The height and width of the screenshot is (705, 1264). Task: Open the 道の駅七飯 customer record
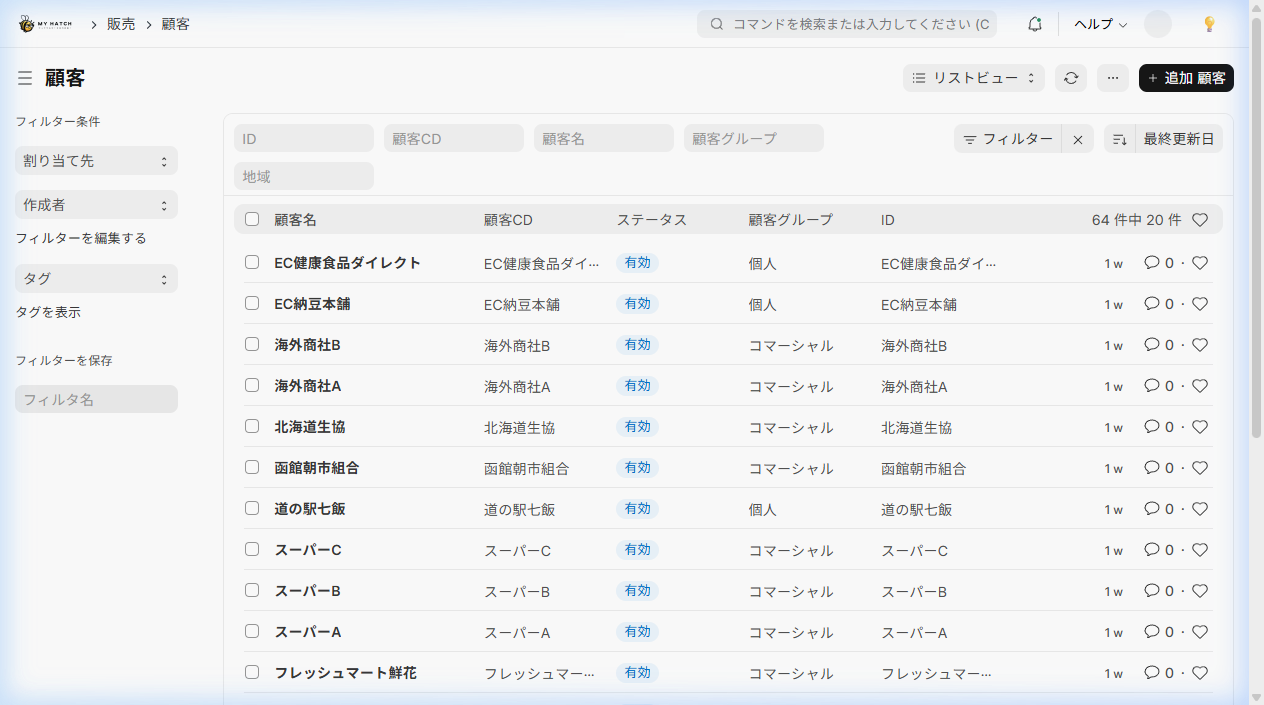pos(310,509)
